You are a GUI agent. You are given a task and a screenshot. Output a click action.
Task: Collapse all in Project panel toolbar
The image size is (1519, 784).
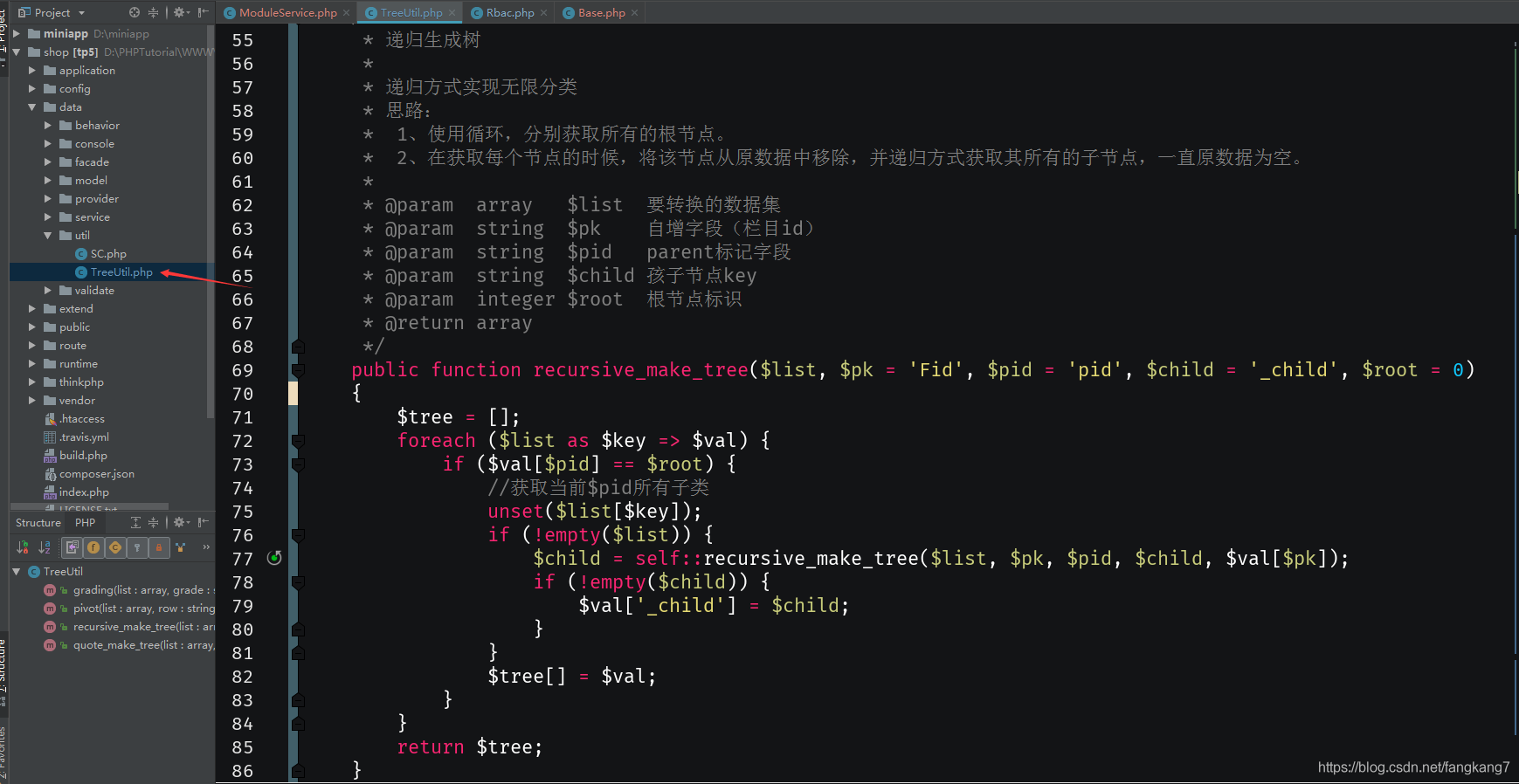(x=154, y=12)
